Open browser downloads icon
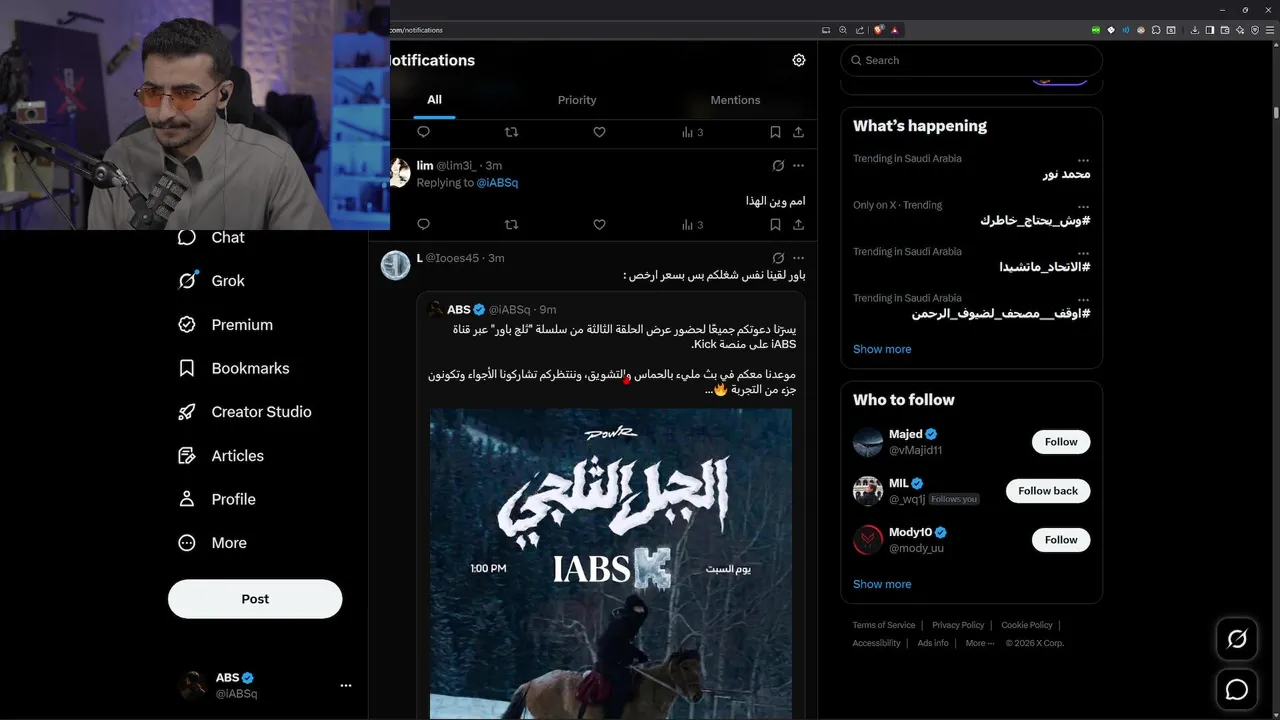 tap(1194, 30)
